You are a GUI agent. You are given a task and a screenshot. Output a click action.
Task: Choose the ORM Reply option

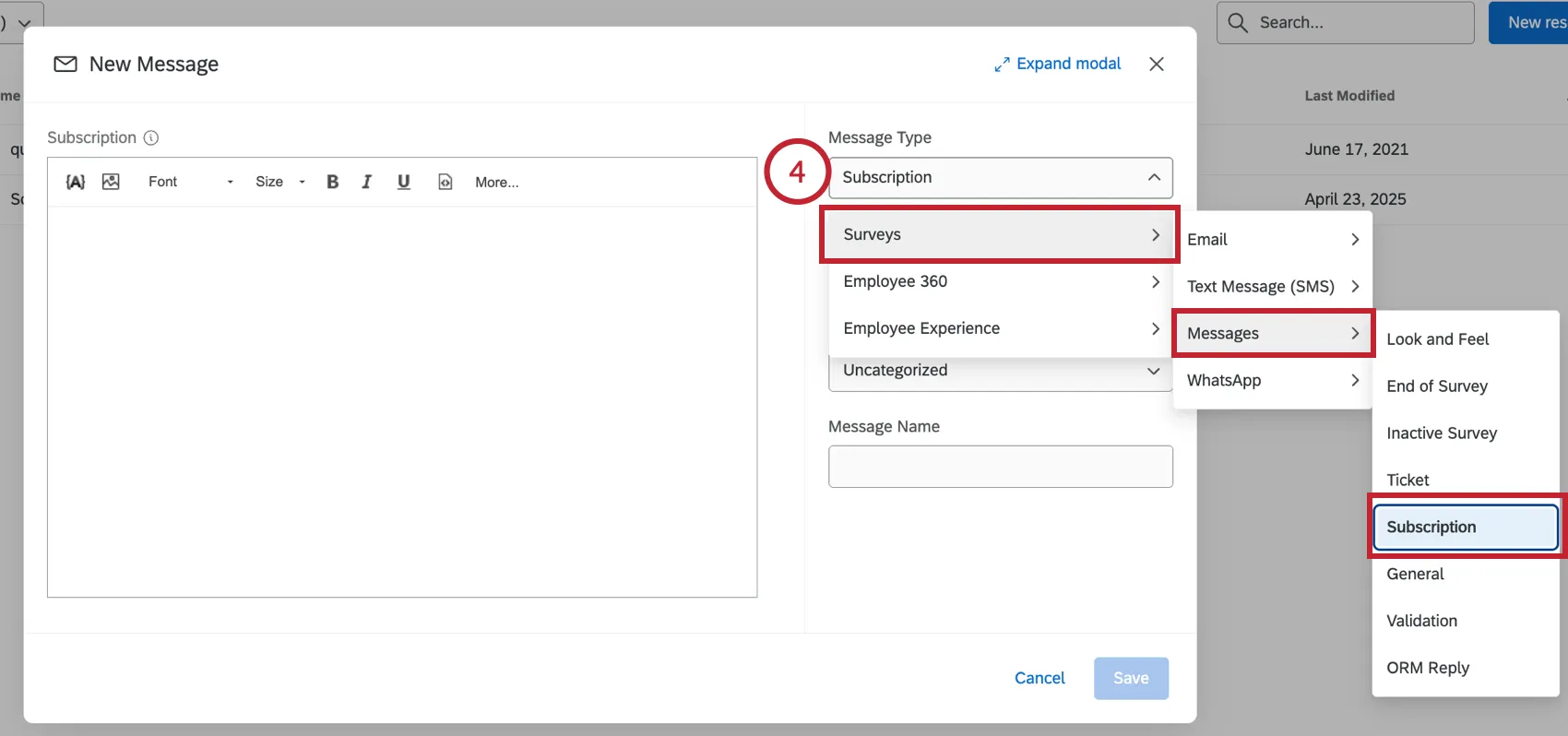tap(1427, 668)
